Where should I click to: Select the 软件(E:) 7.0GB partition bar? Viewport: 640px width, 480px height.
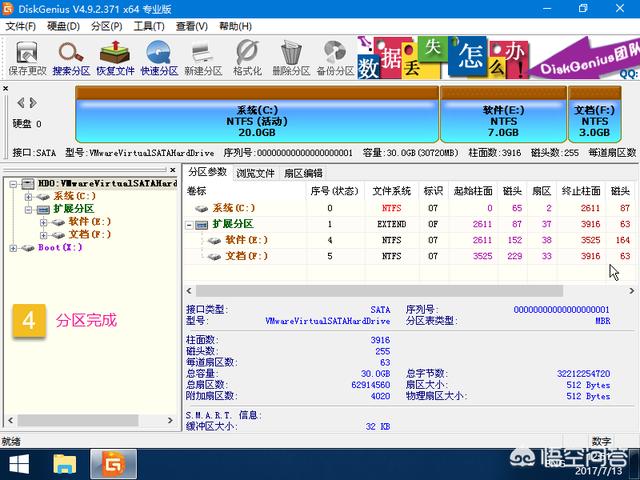[x=503, y=114]
